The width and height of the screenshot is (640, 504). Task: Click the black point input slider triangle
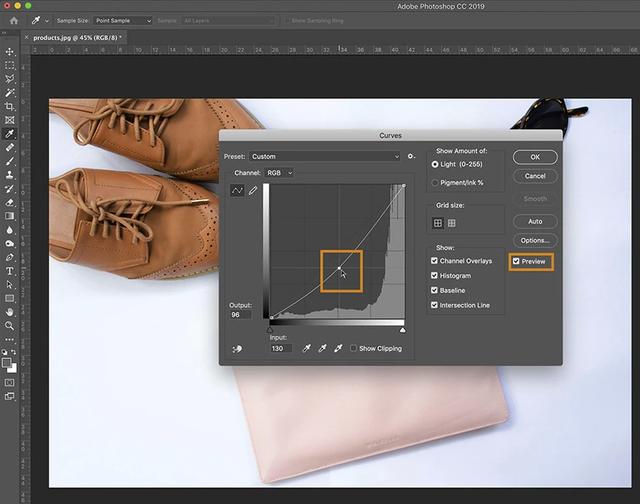coord(270,330)
